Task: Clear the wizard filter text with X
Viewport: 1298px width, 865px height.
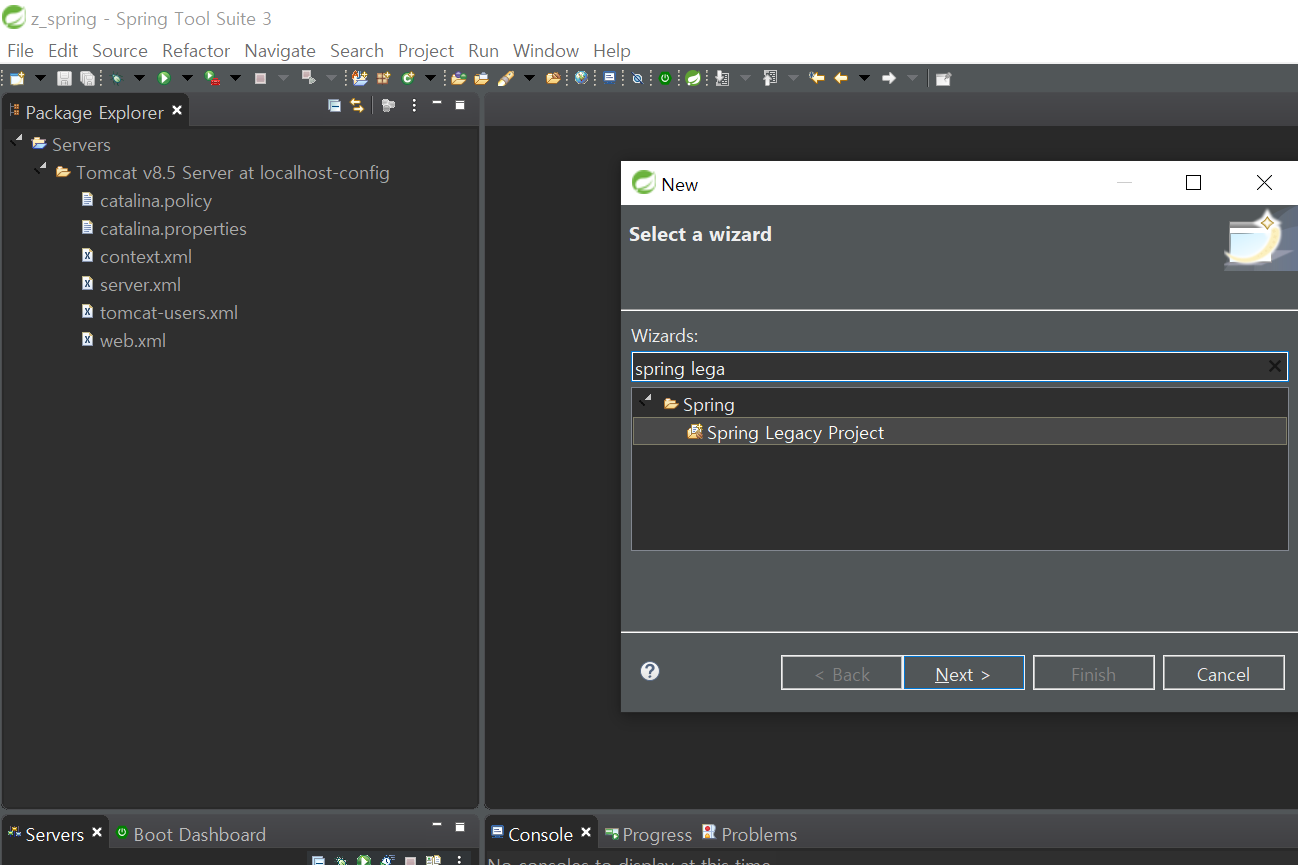Action: click(x=1274, y=367)
